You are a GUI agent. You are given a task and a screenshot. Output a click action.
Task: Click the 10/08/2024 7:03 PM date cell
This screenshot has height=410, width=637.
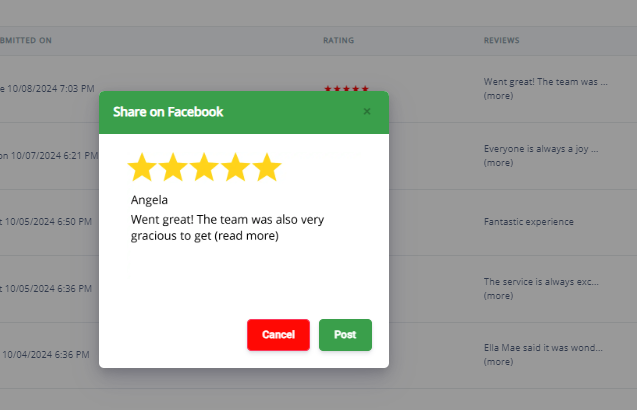coord(47,89)
